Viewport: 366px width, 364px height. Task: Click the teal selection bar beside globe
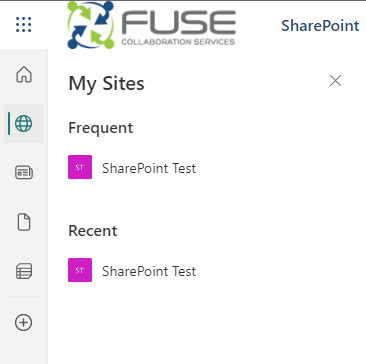[x=9, y=124]
